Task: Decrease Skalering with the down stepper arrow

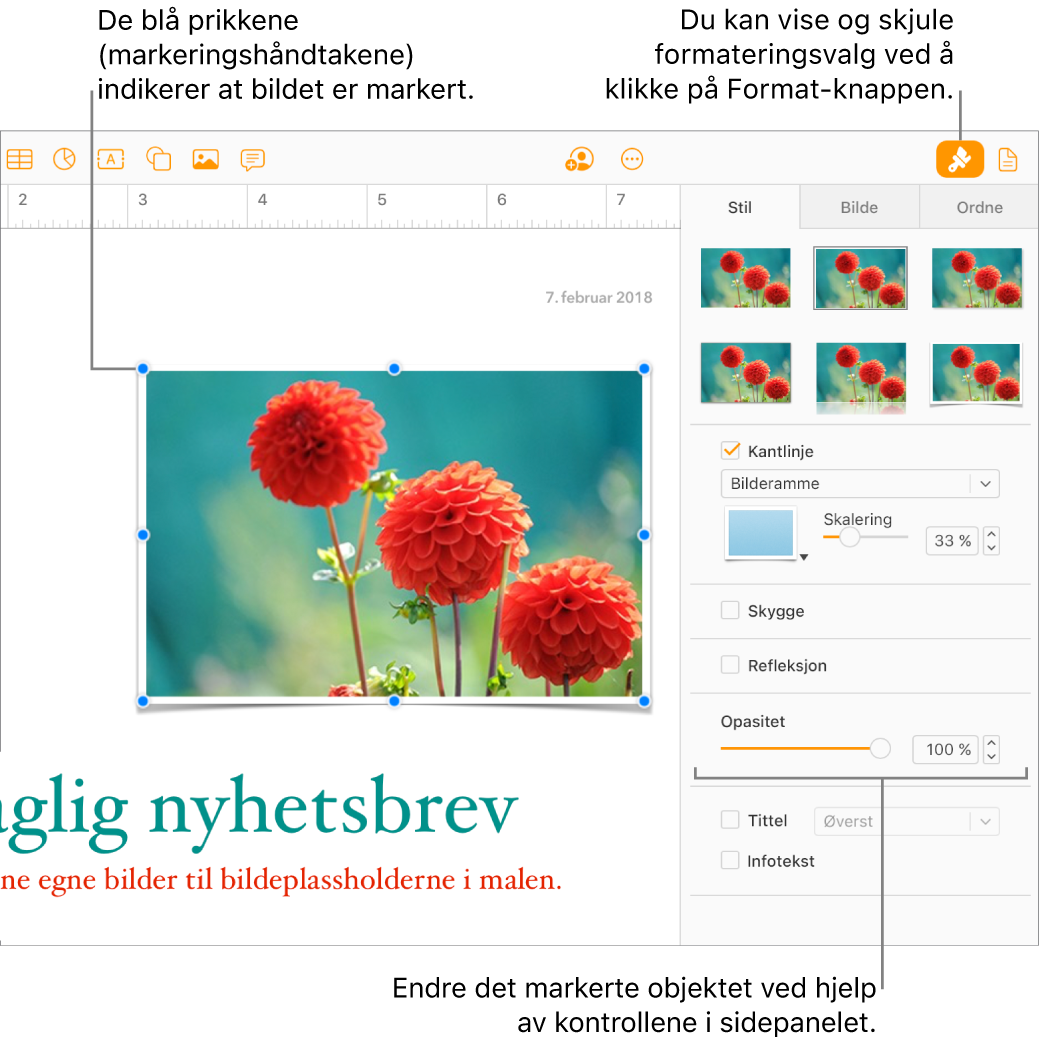Action: coord(992,548)
